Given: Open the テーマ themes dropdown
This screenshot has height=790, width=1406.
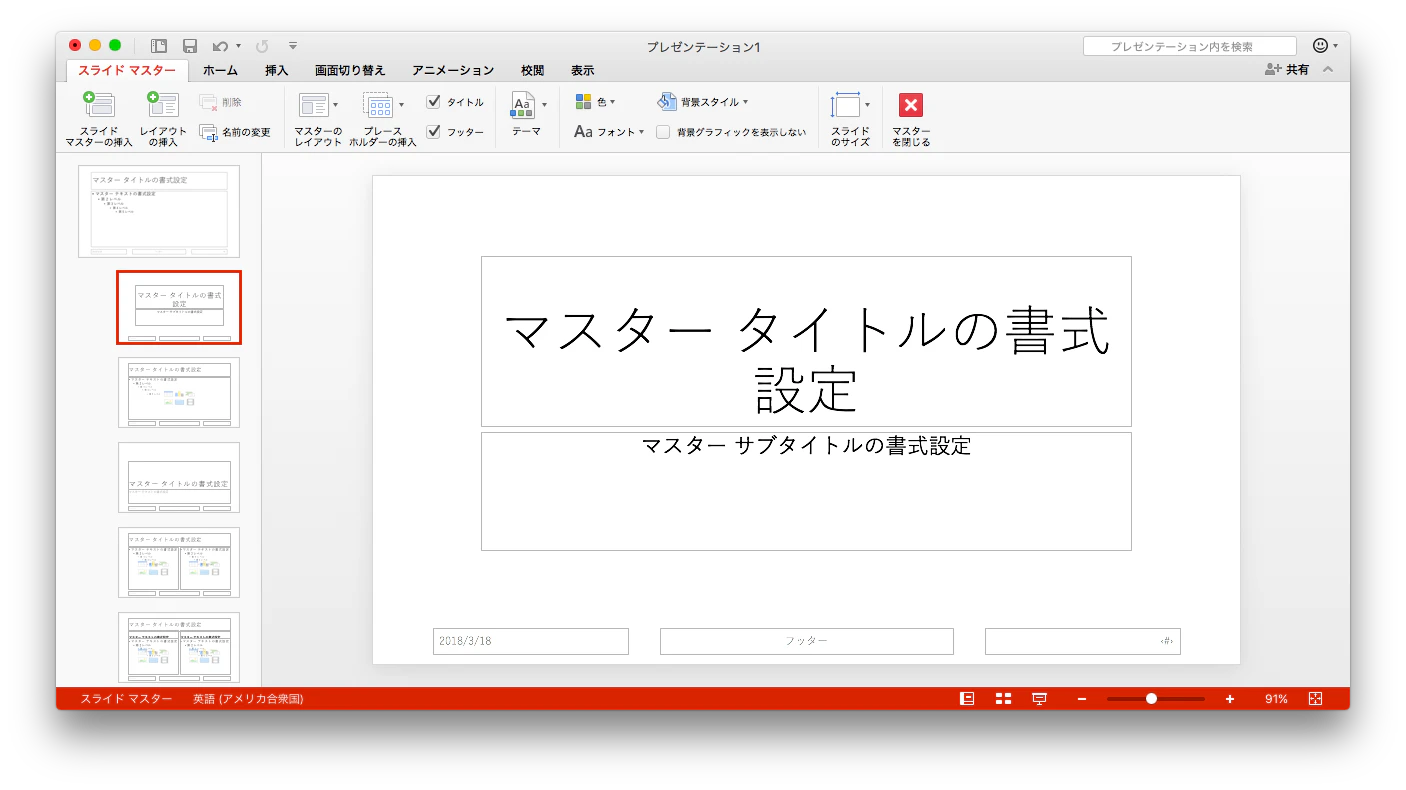Looking at the screenshot, I should click(x=528, y=117).
